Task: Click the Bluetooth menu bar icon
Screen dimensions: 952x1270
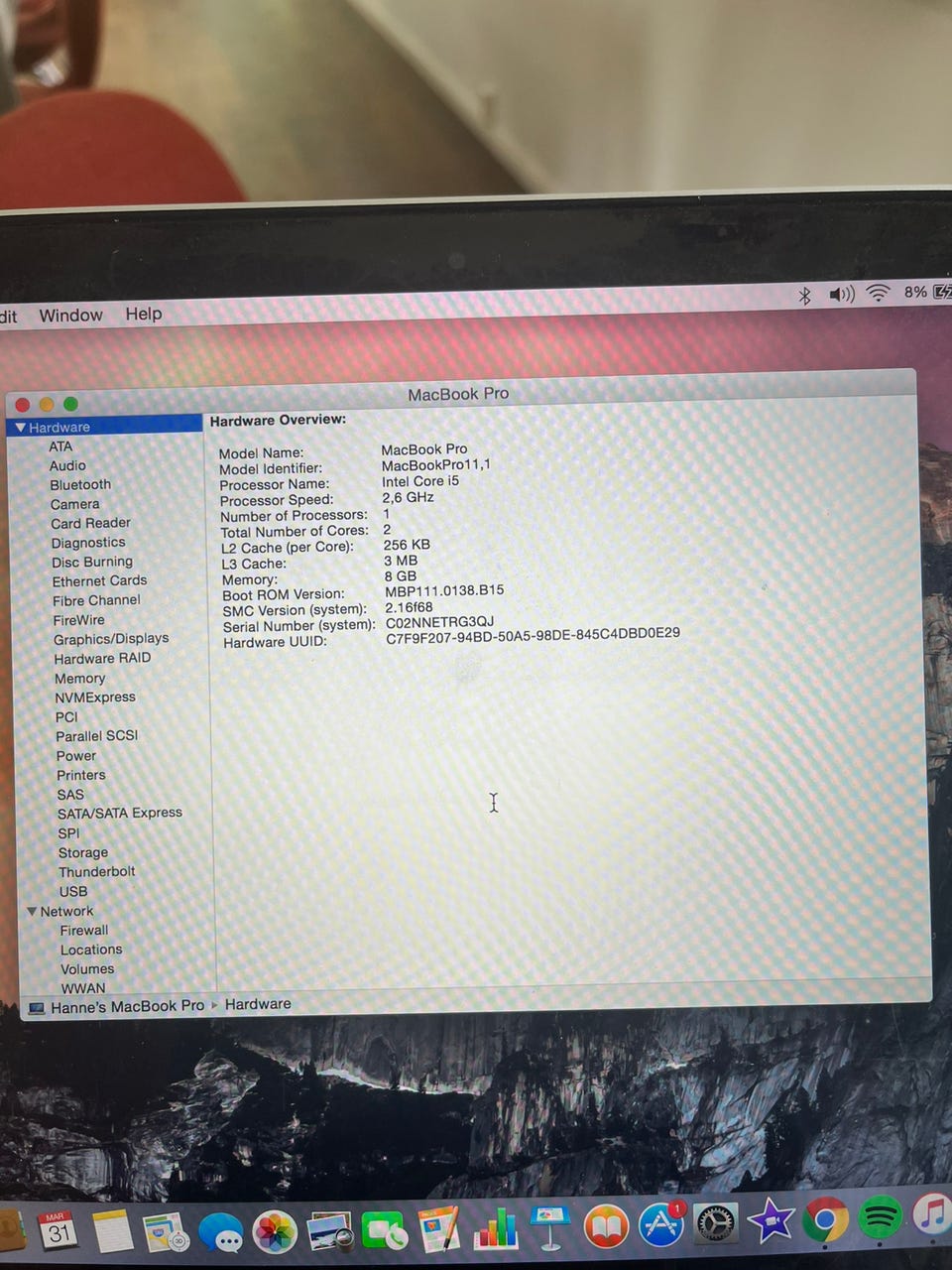Action: [x=805, y=296]
